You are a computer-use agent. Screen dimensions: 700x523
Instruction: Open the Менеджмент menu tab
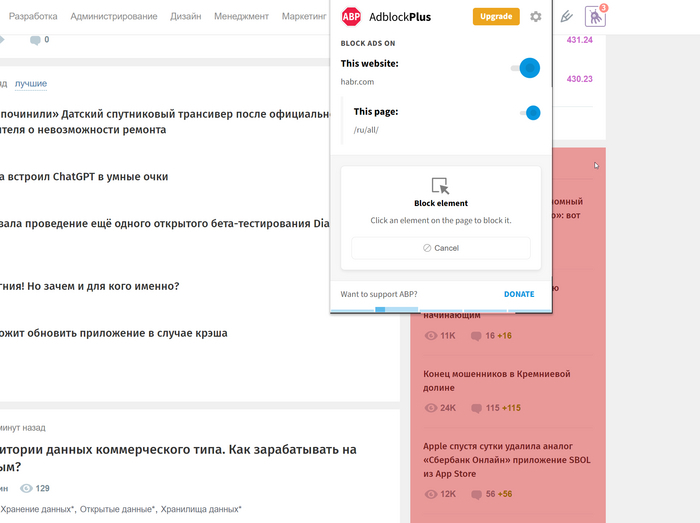coord(242,17)
